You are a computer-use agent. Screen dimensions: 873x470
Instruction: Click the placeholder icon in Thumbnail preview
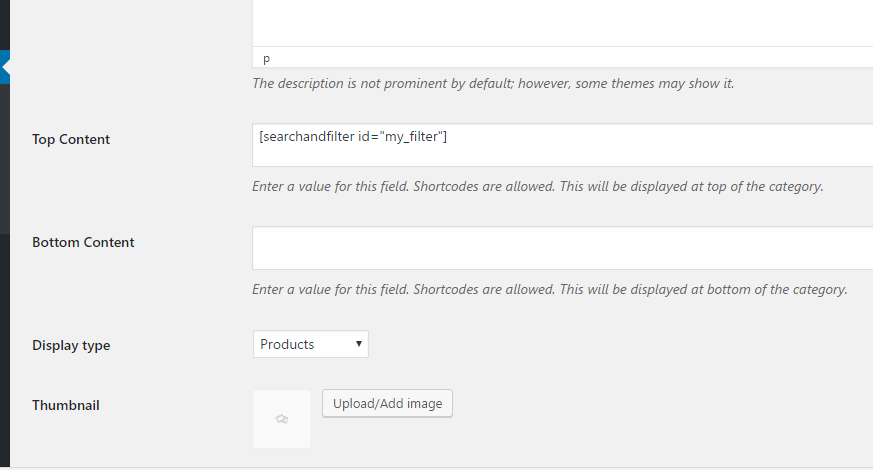click(x=282, y=419)
